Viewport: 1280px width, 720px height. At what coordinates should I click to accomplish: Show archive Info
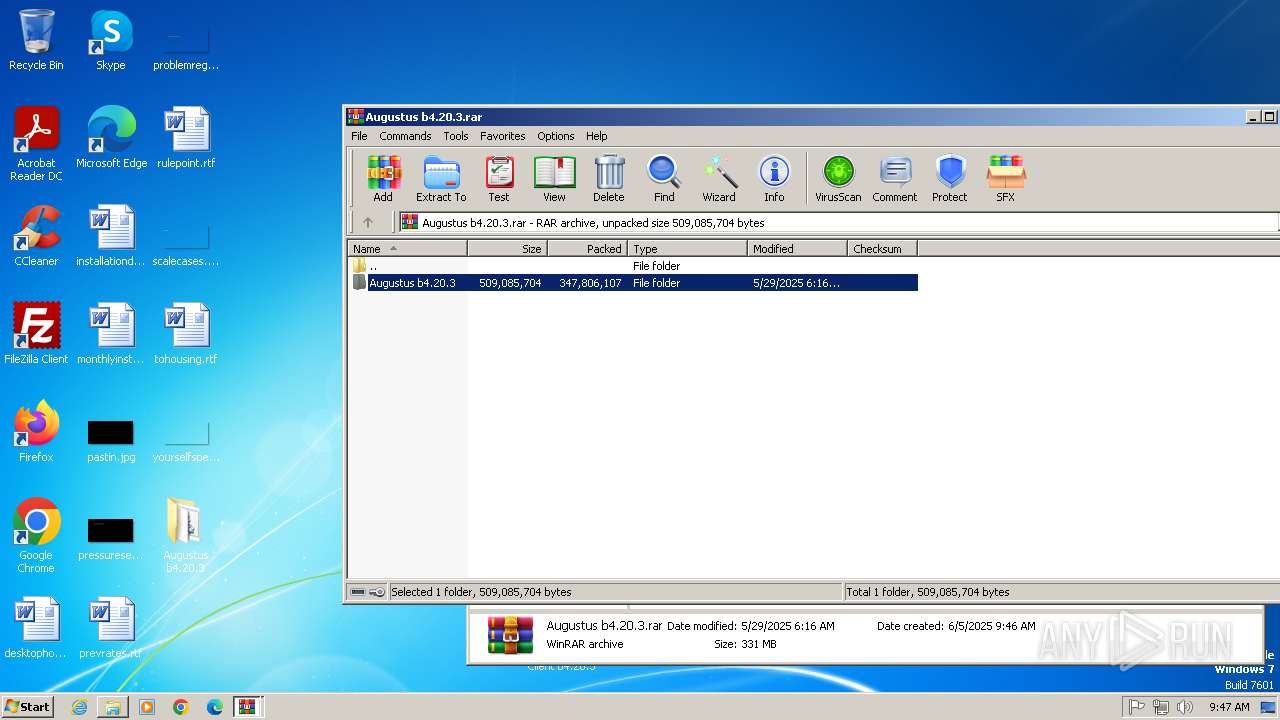(774, 179)
